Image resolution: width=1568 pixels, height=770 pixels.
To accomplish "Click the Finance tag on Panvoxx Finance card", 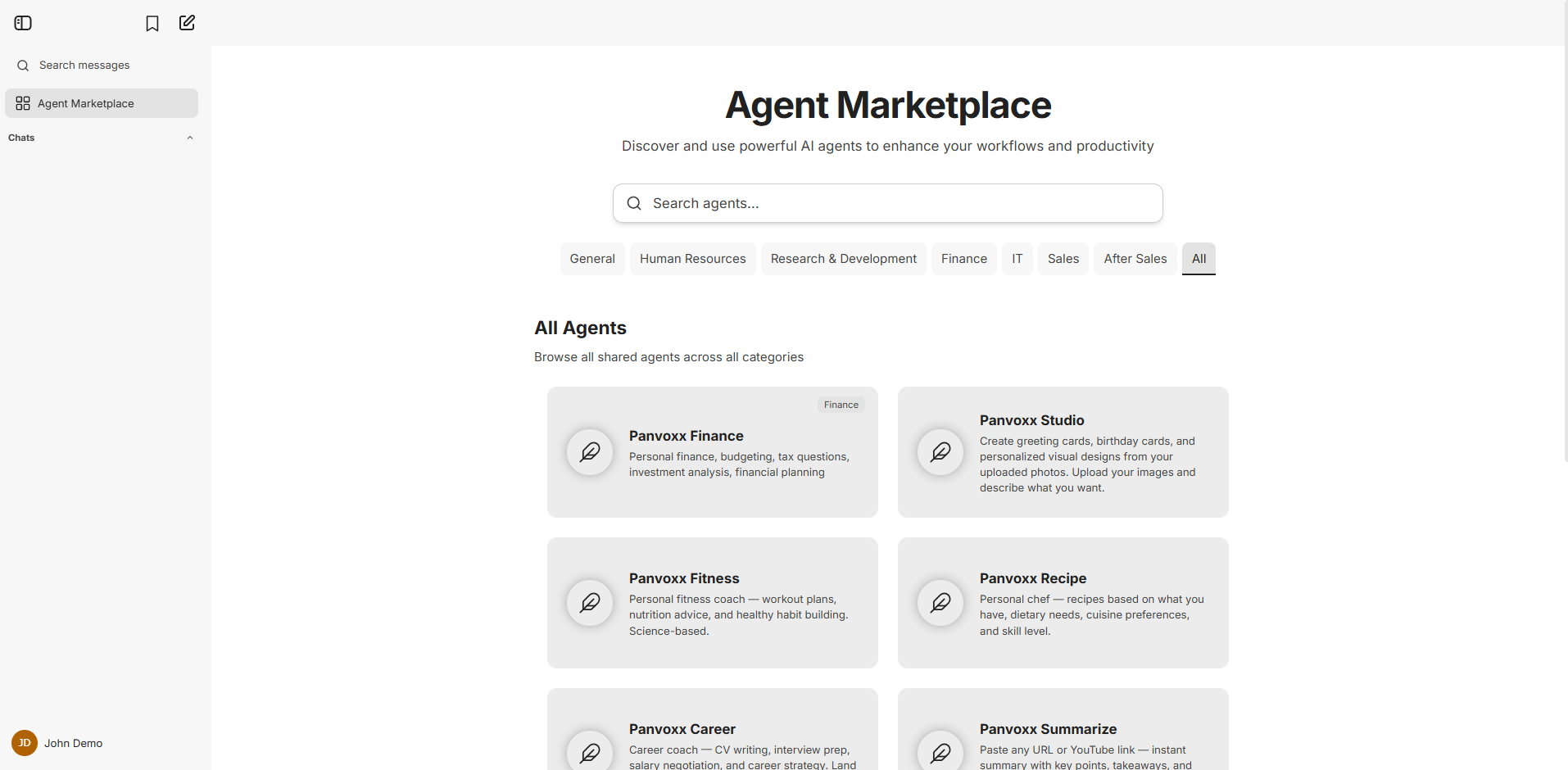I will (x=841, y=405).
